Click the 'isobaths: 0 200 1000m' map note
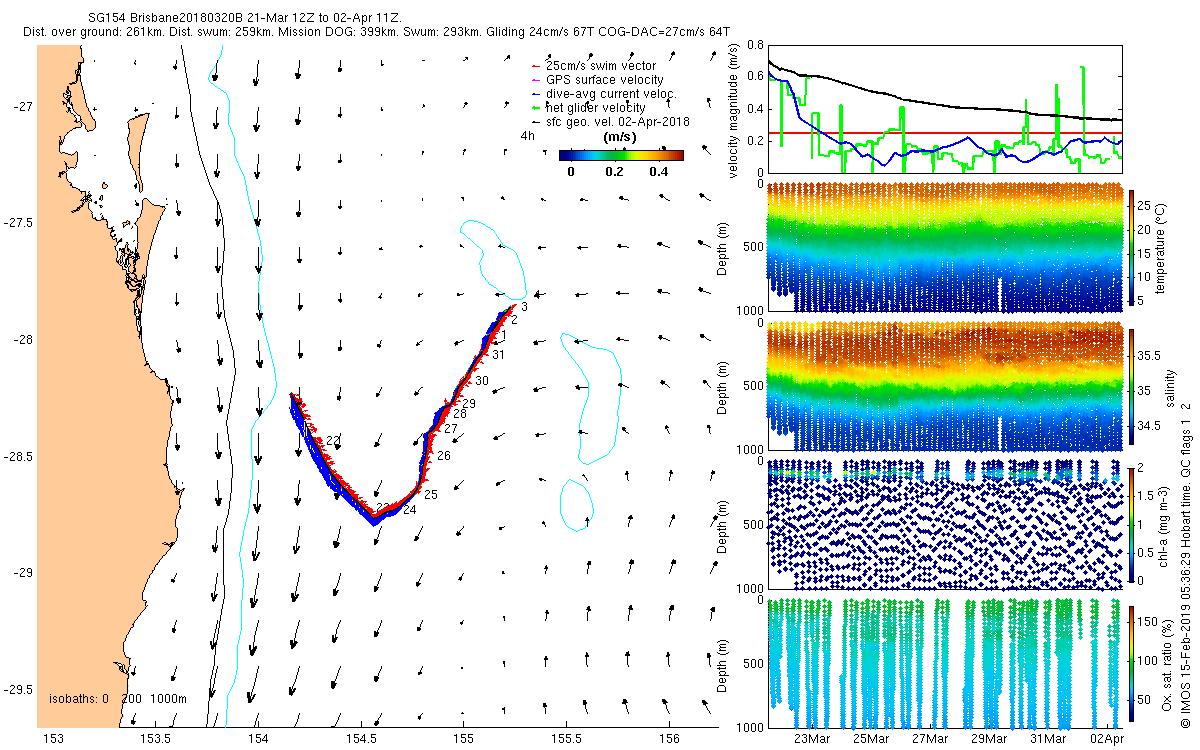The height and width of the screenshot is (750, 1200). click(x=118, y=698)
